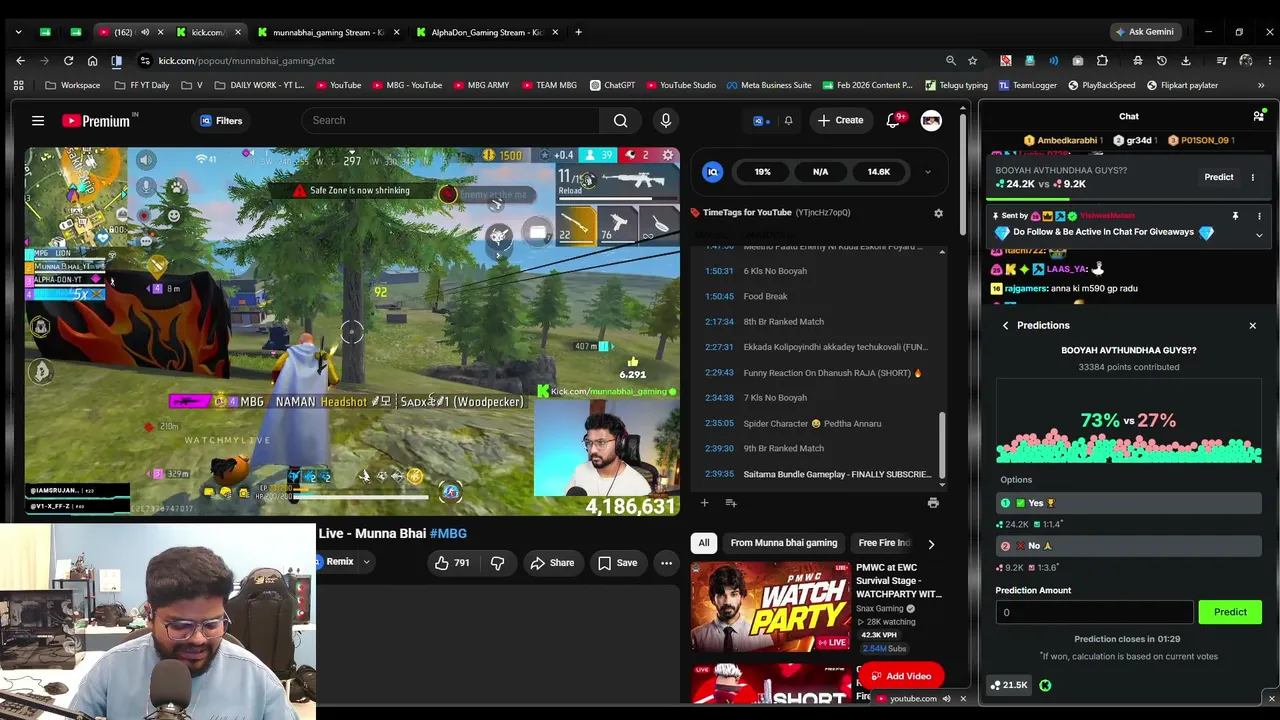Open a new browser tab
This screenshot has height=720, width=1280.
(x=578, y=32)
